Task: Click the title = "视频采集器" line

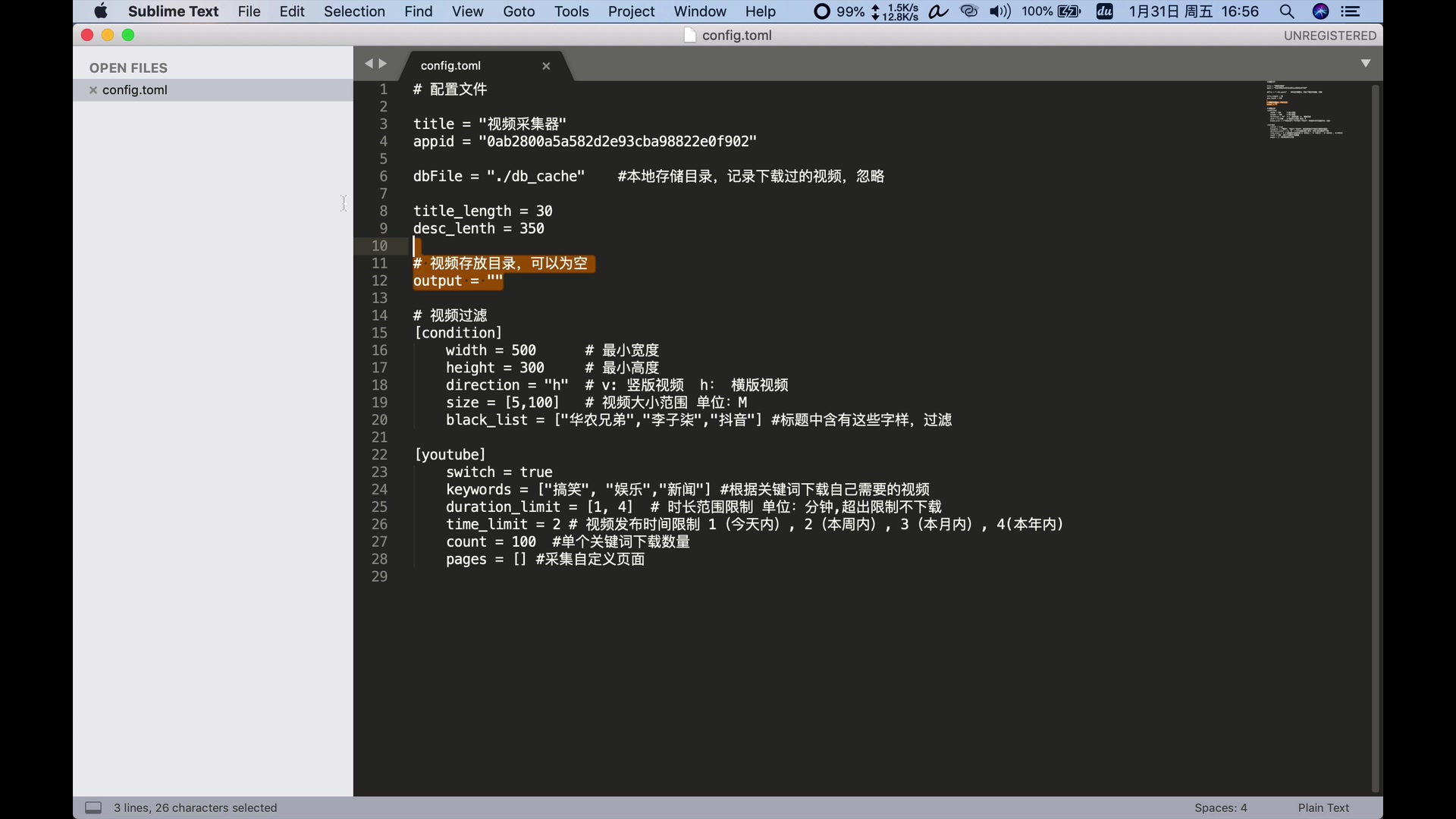Action: pos(490,124)
